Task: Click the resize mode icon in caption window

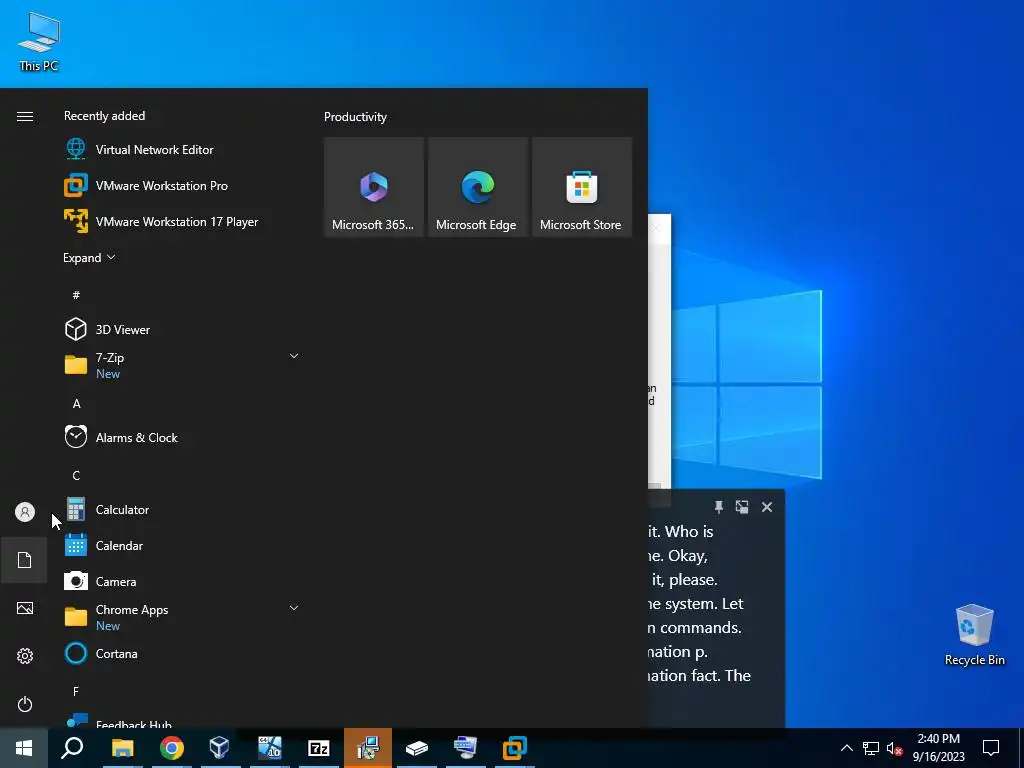Action: tap(742, 507)
